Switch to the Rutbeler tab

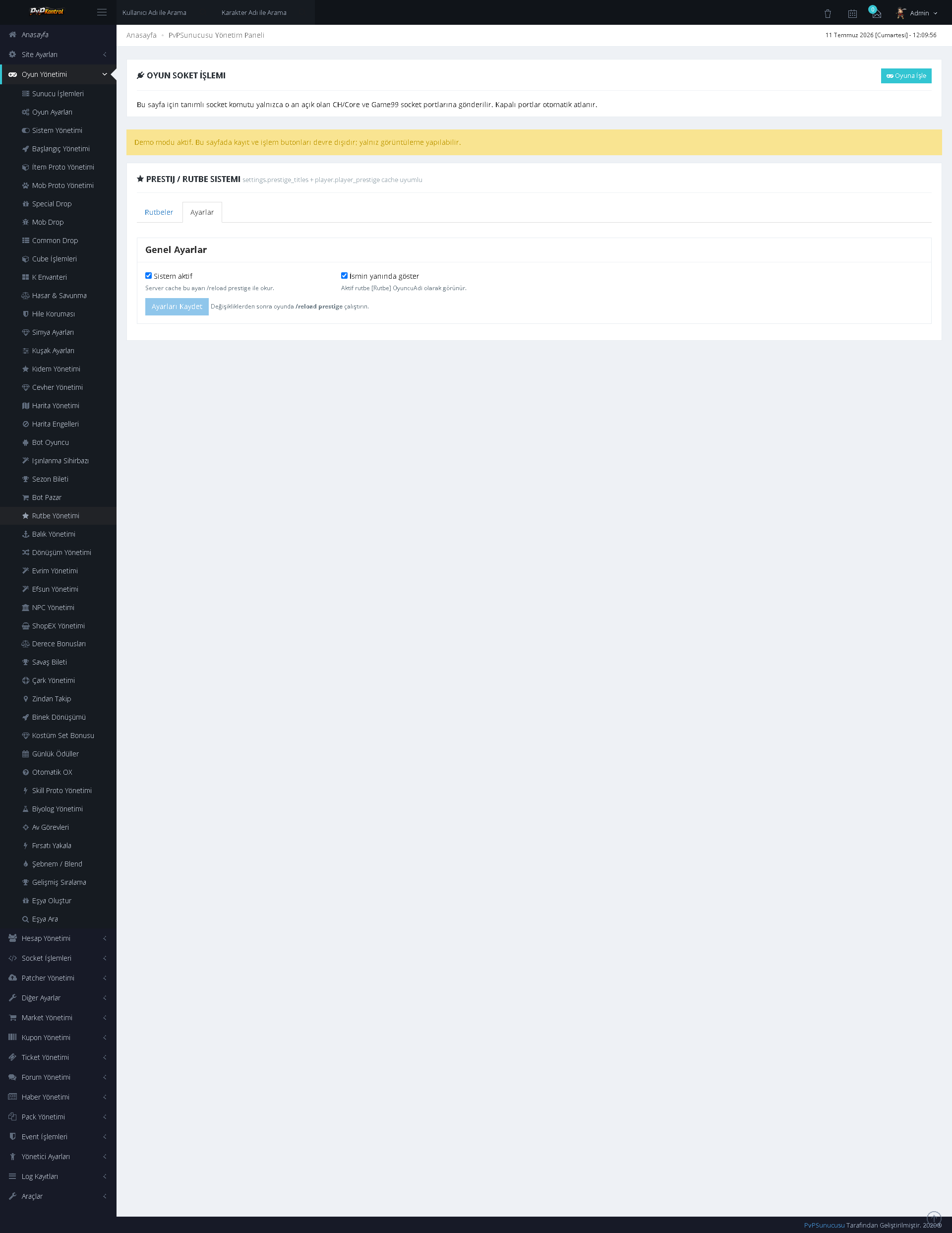click(159, 212)
